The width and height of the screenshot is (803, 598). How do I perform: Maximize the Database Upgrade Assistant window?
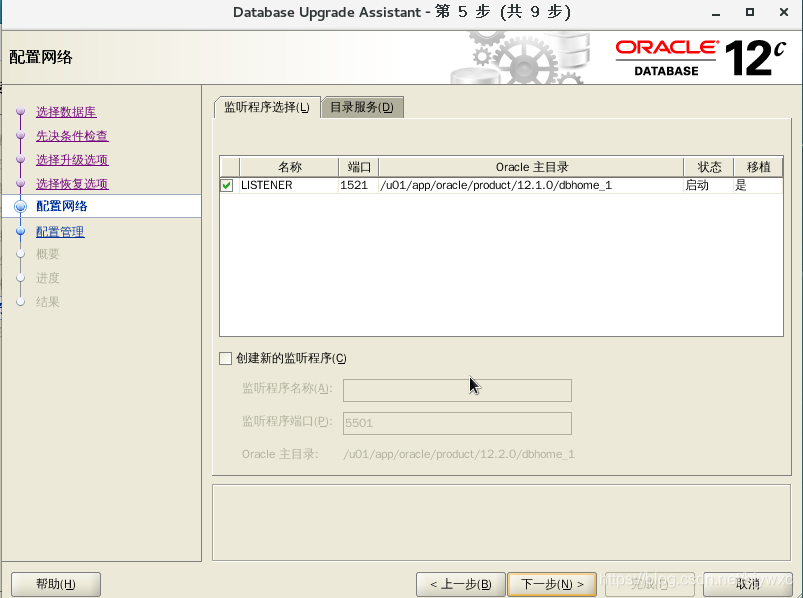(750, 12)
